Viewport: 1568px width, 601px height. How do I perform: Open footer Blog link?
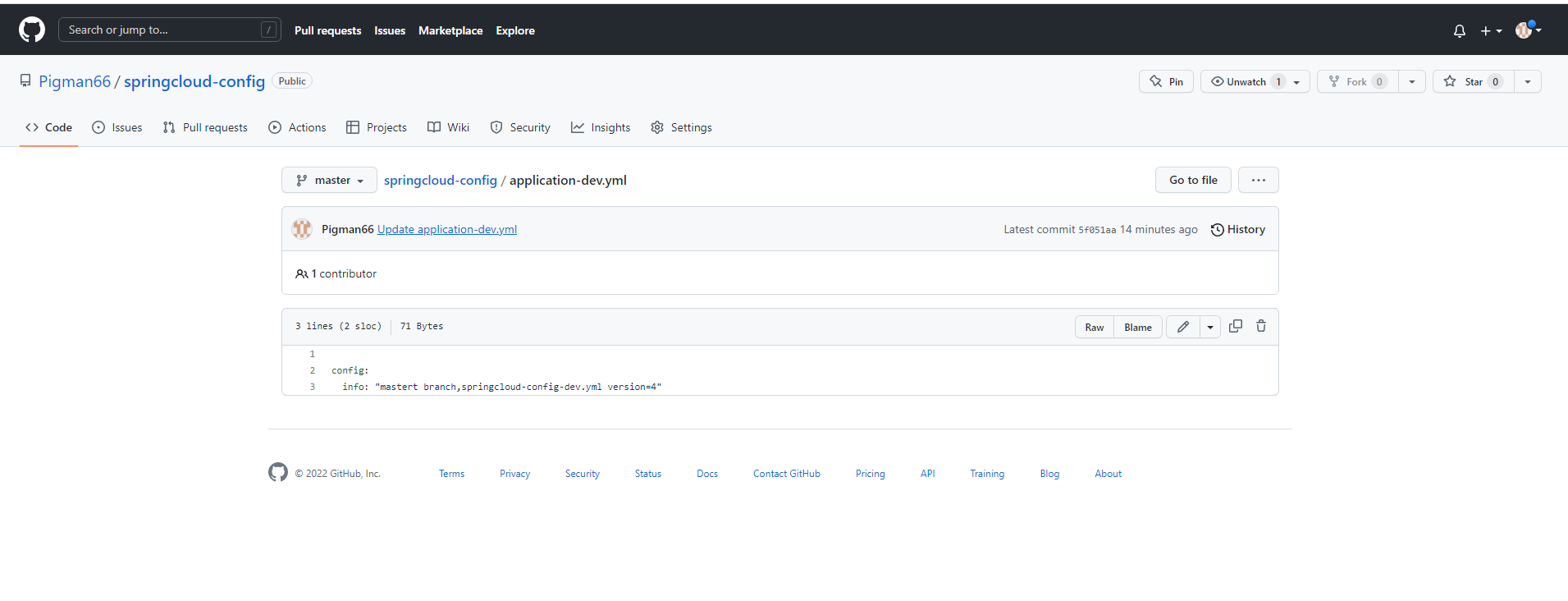[1049, 474]
